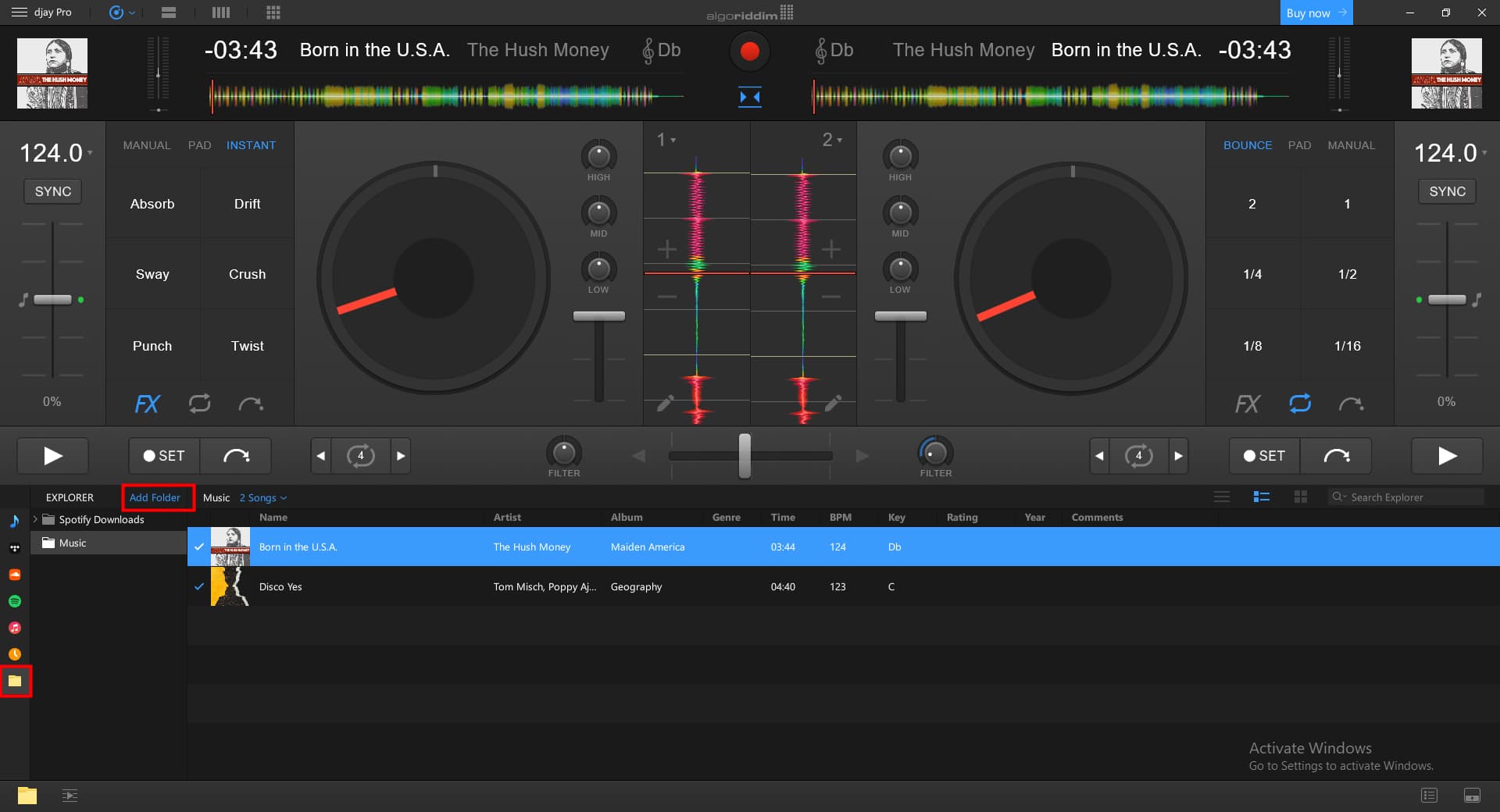Play the right deck
Screen dimensions: 1500x812
click(x=1447, y=456)
